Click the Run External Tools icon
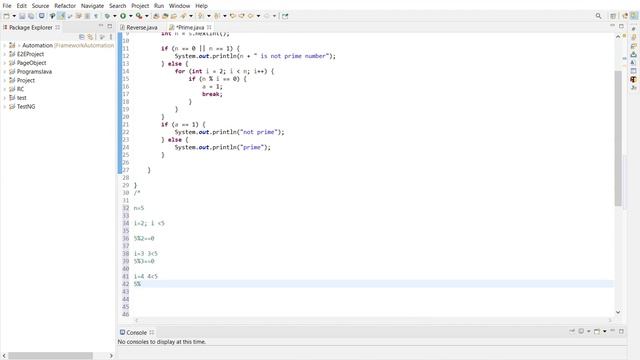This screenshot has height=360, width=640. 139,16
